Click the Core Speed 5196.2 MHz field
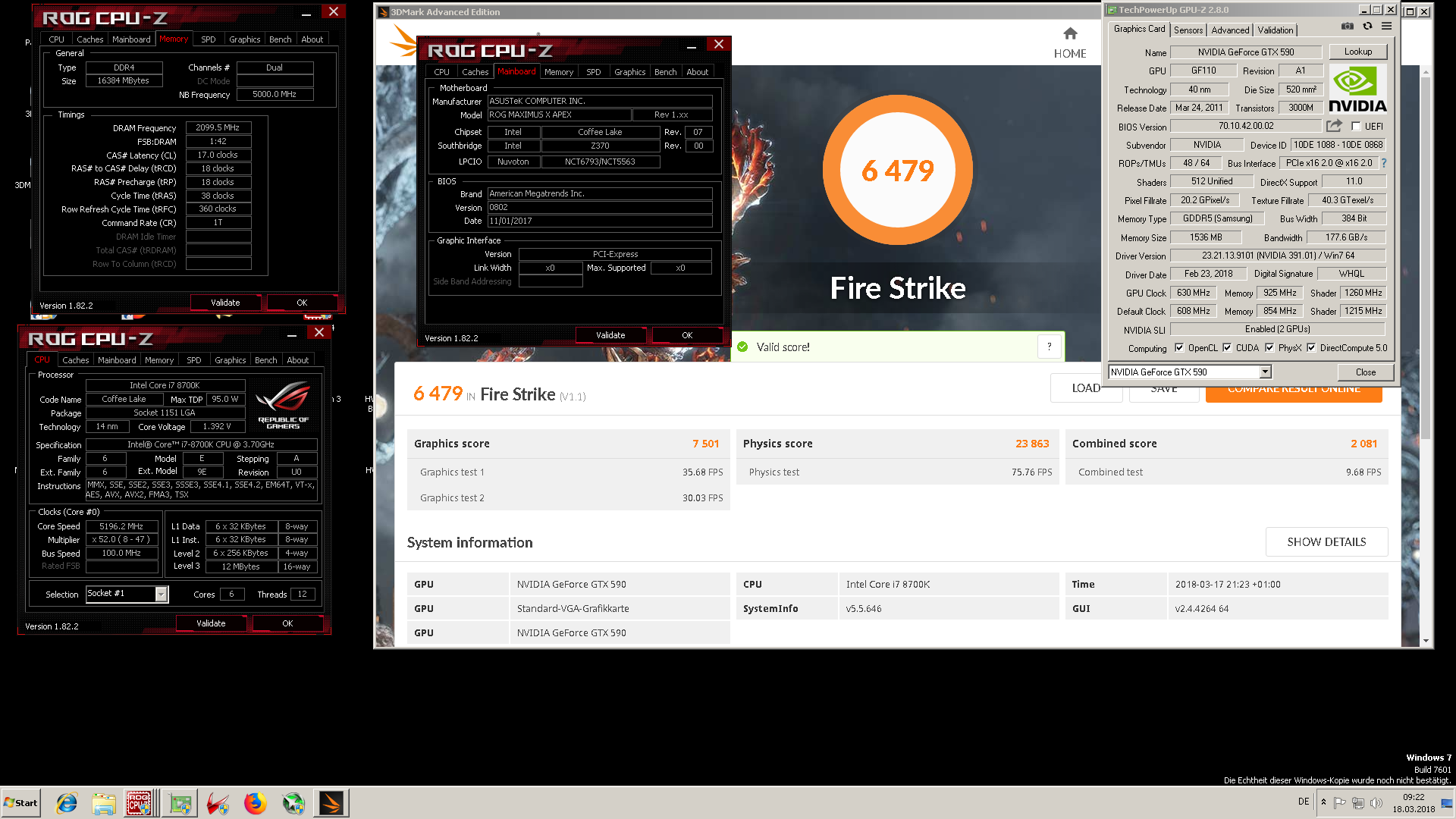1456x819 pixels. (121, 526)
